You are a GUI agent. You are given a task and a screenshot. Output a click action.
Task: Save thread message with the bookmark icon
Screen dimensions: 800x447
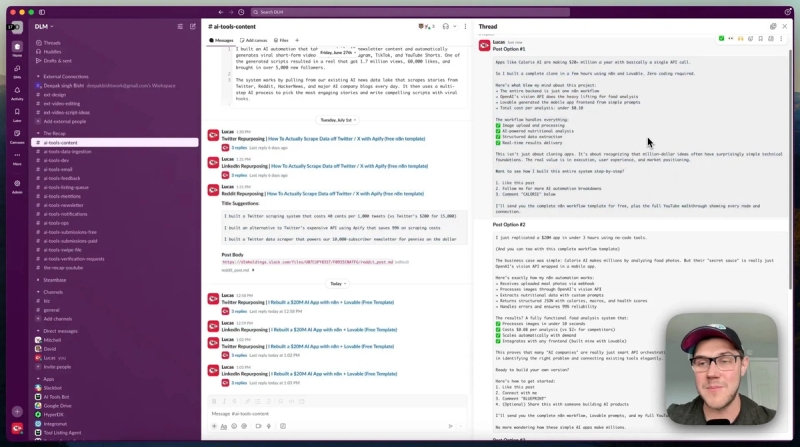click(760, 38)
